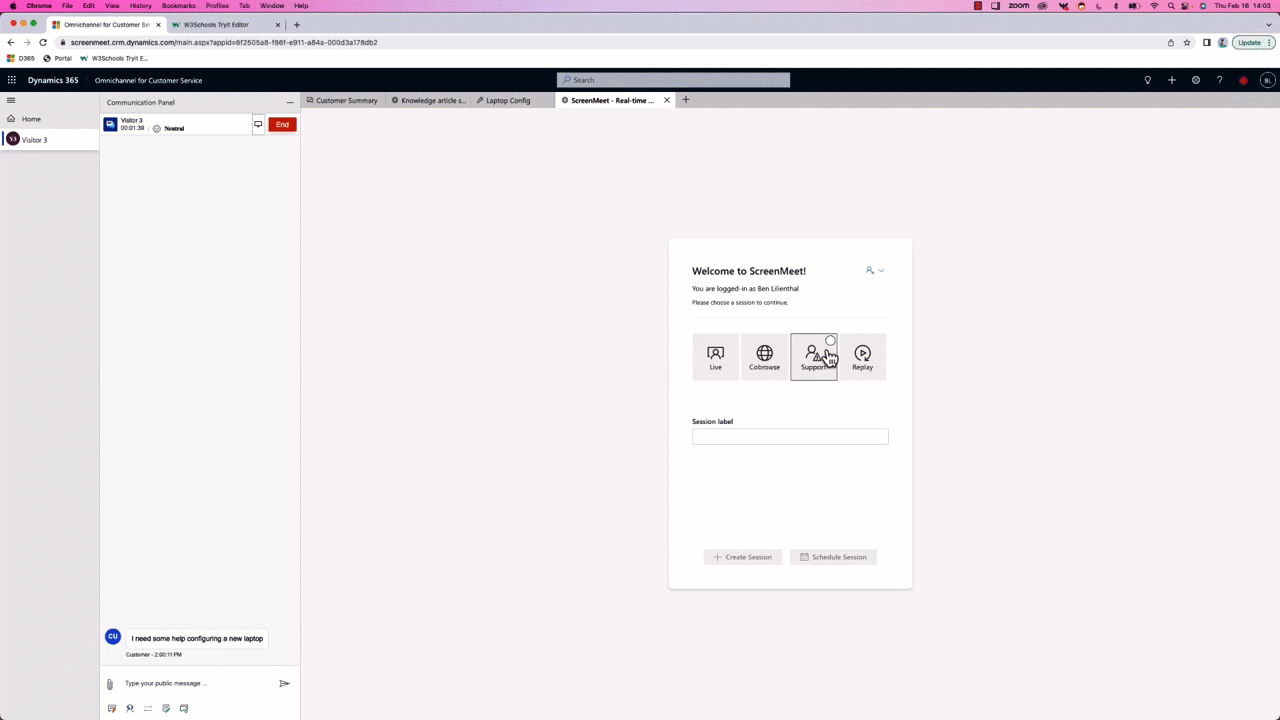Open the Chrome History menu

140,5
